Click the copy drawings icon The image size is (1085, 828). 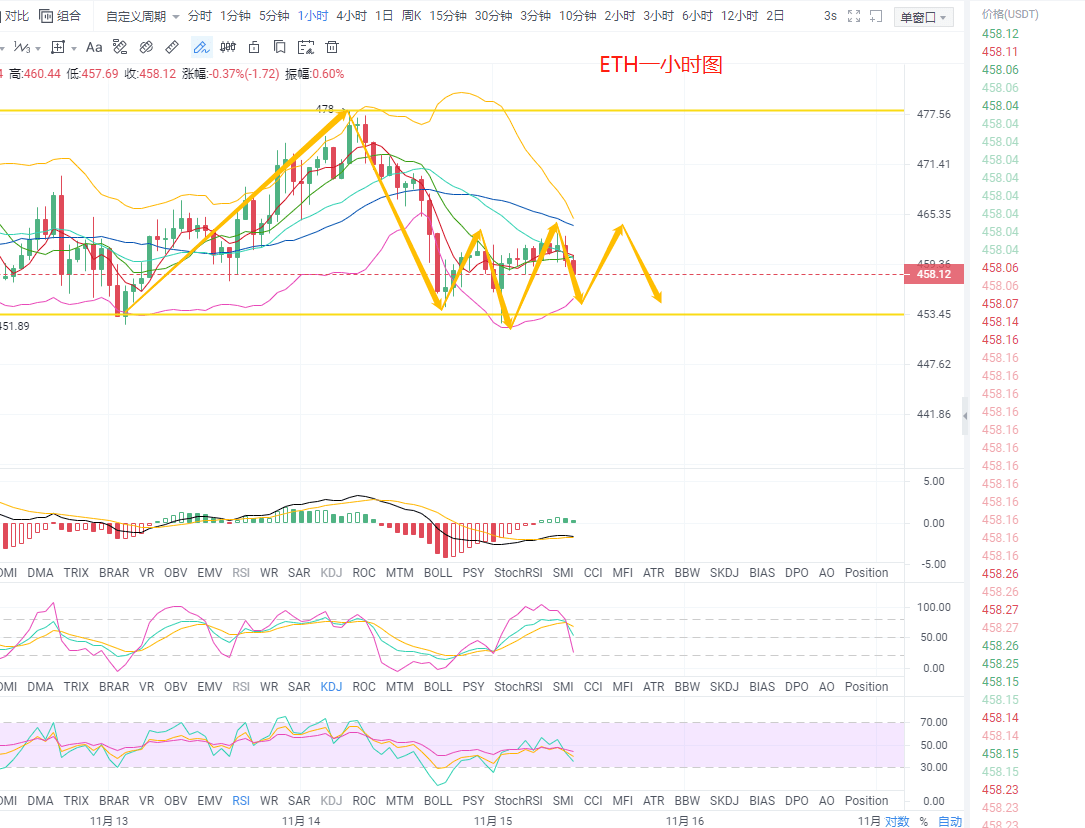[280, 47]
